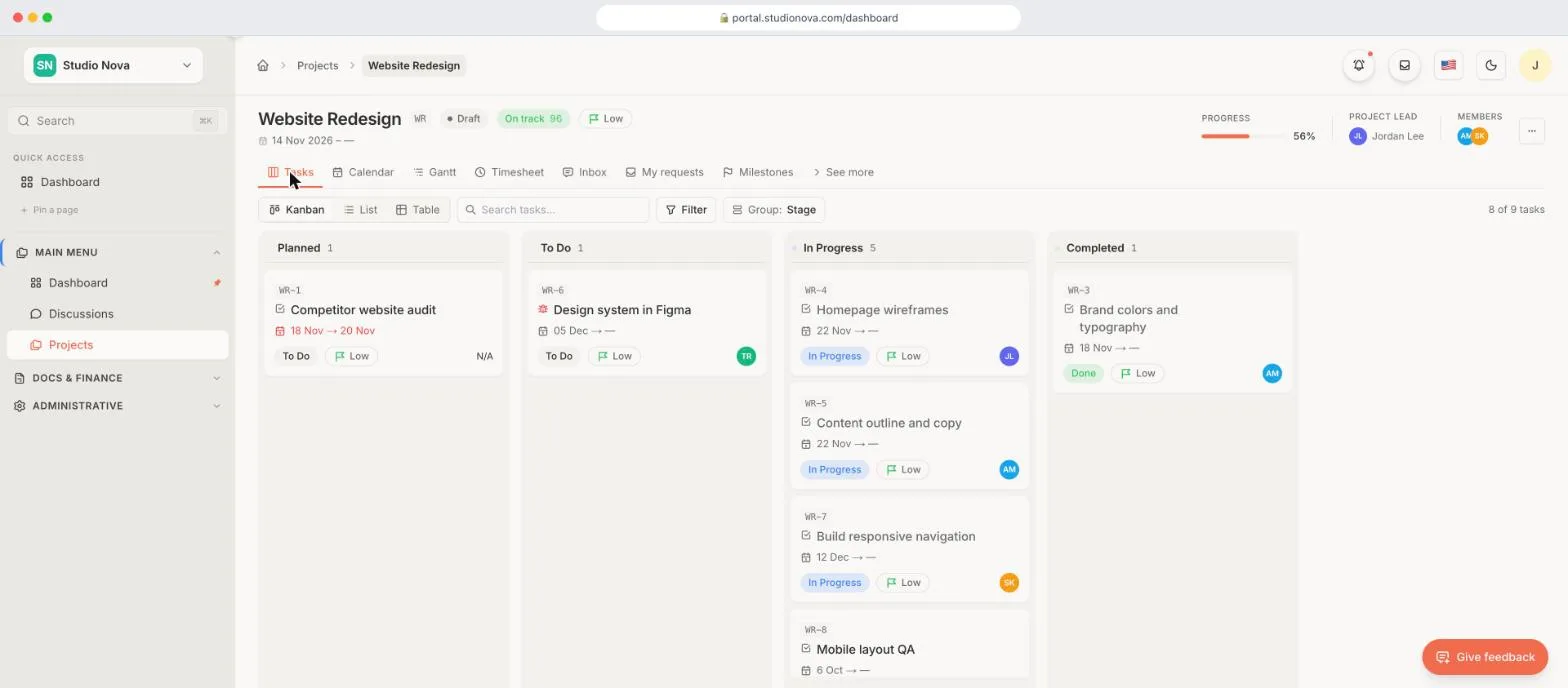Screen dimensions: 1568x688
Task: Open the Milestones tab
Action: click(758, 172)
